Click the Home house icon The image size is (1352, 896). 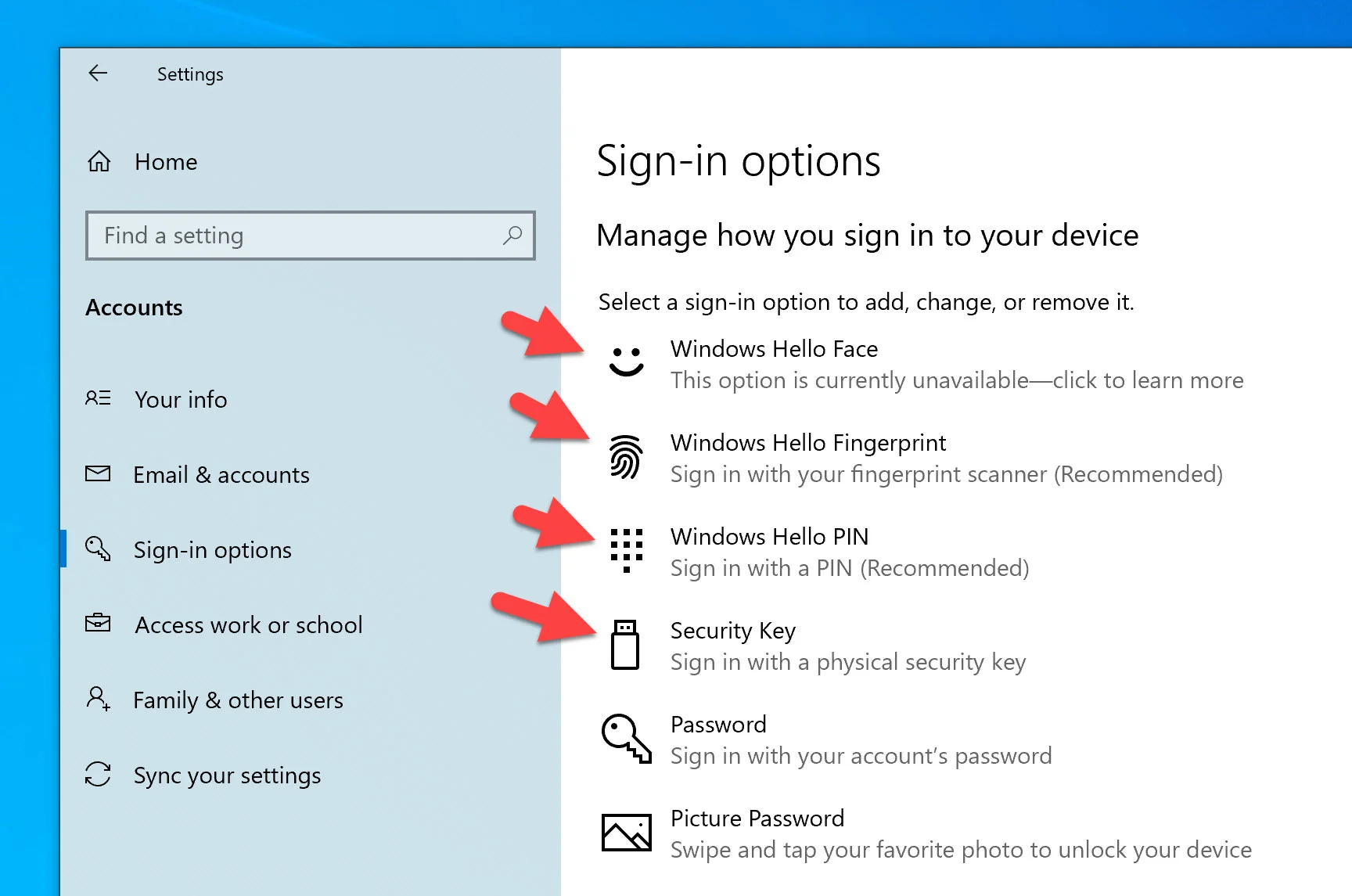99,161
